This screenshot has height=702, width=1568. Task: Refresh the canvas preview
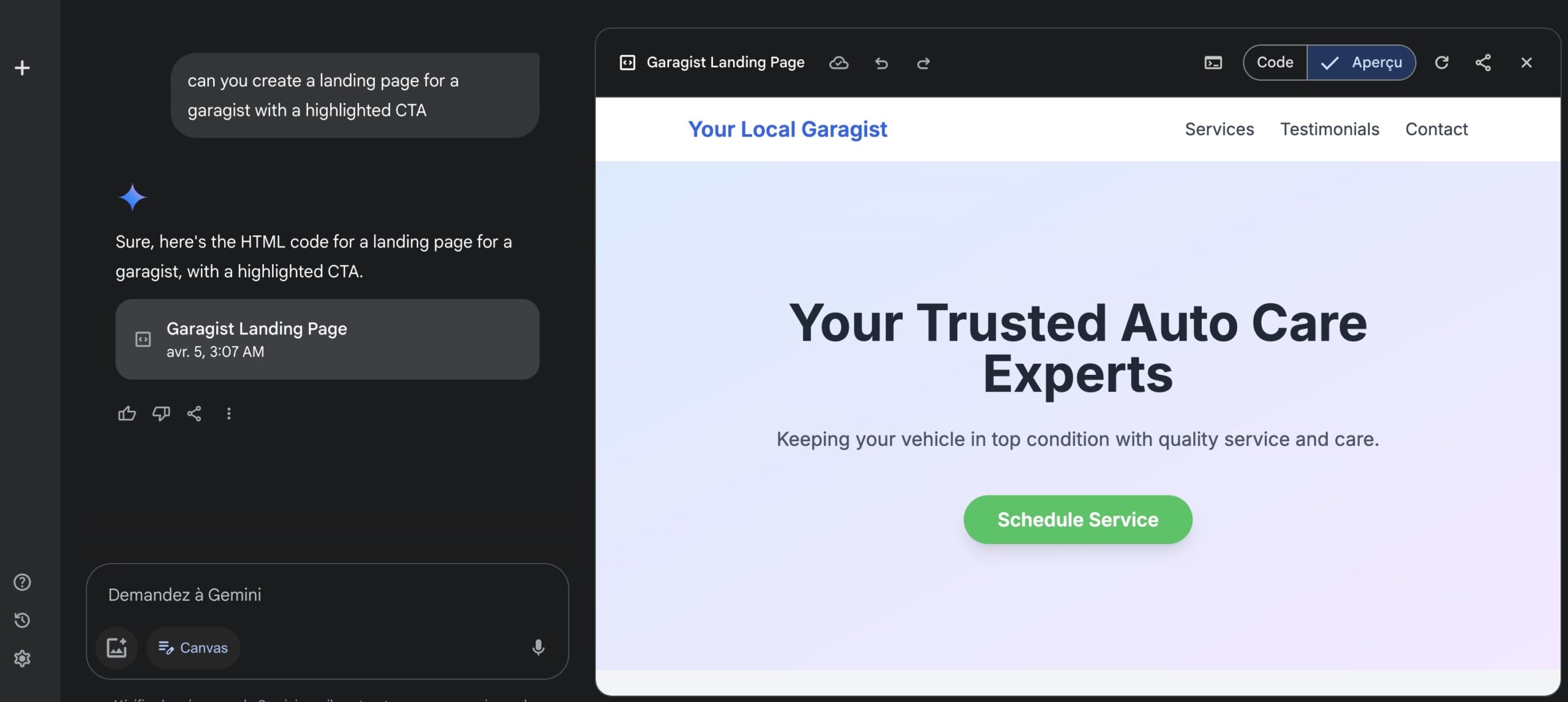pyautogui.click(x=1441, y=62)
